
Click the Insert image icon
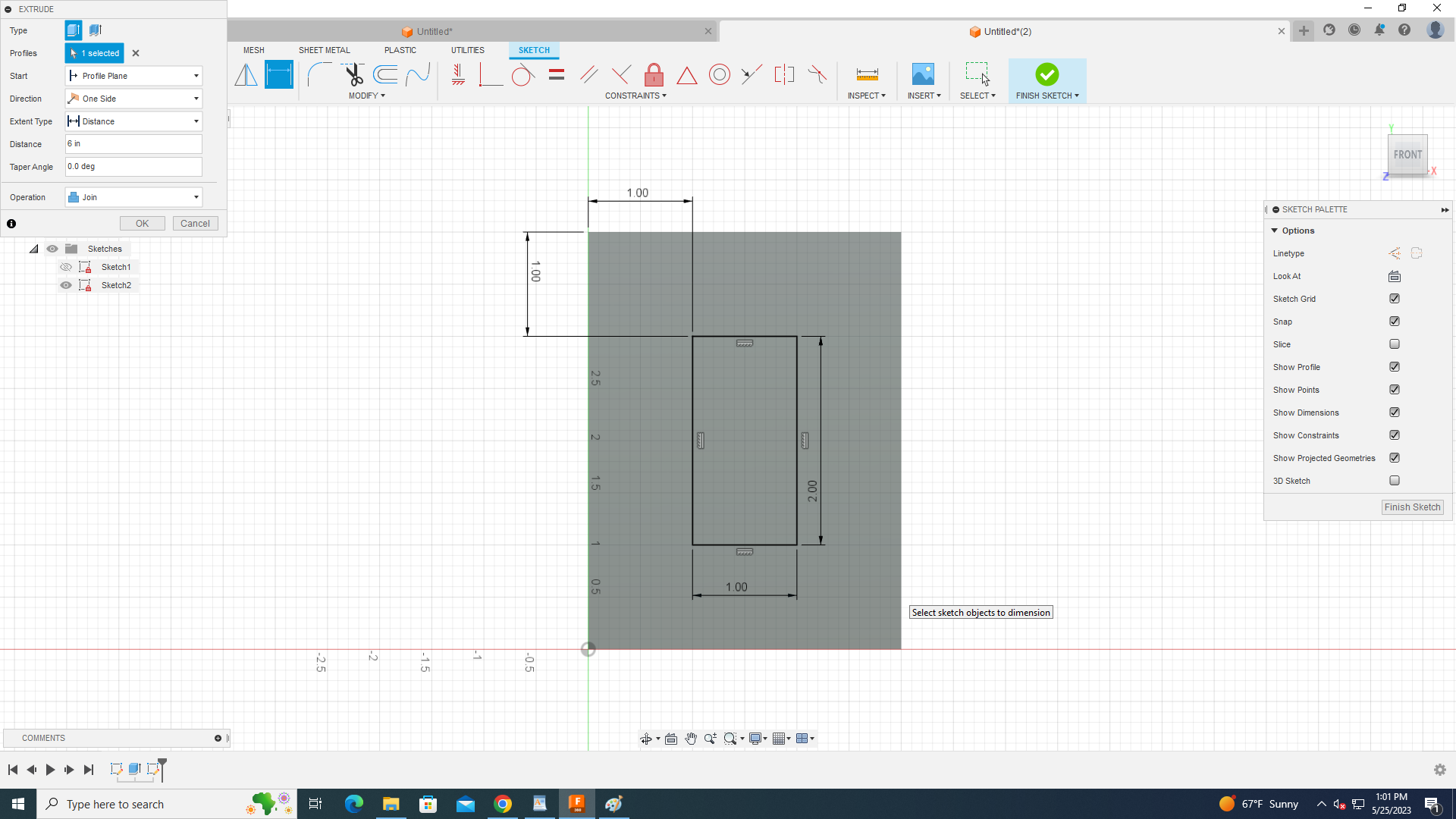923,74
